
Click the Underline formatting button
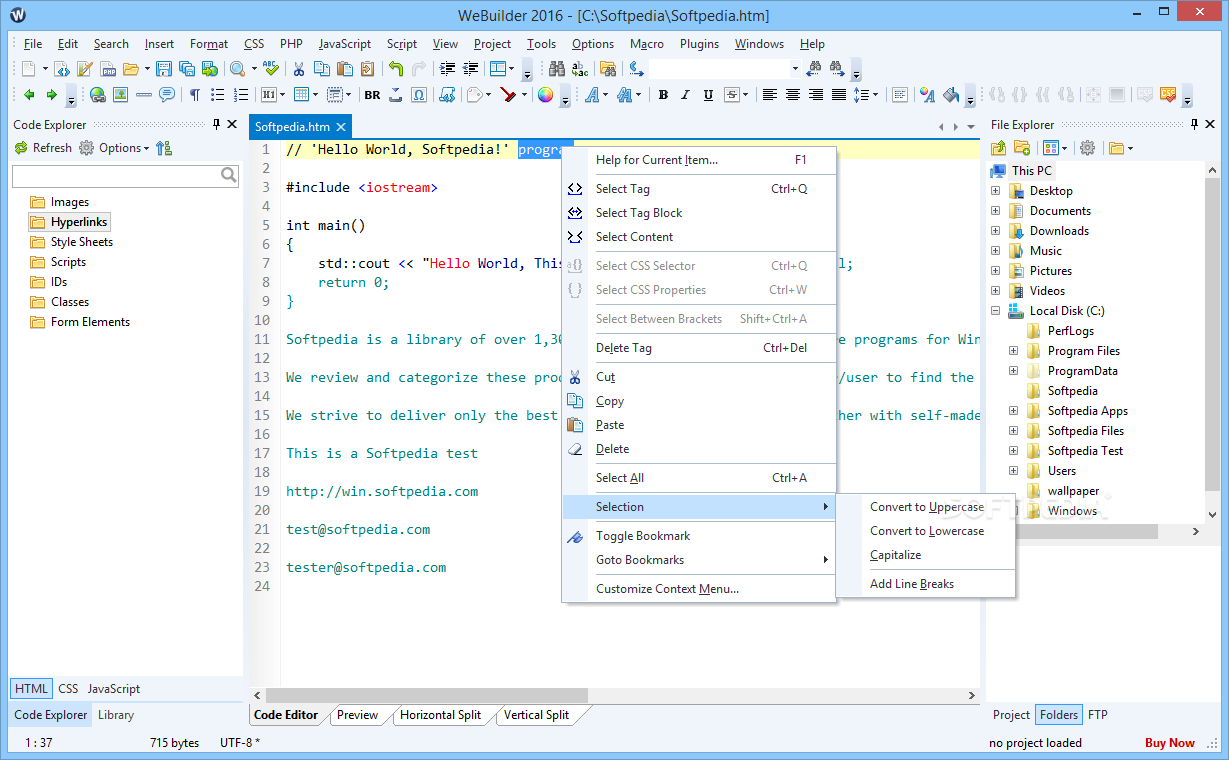click(708, 95)
